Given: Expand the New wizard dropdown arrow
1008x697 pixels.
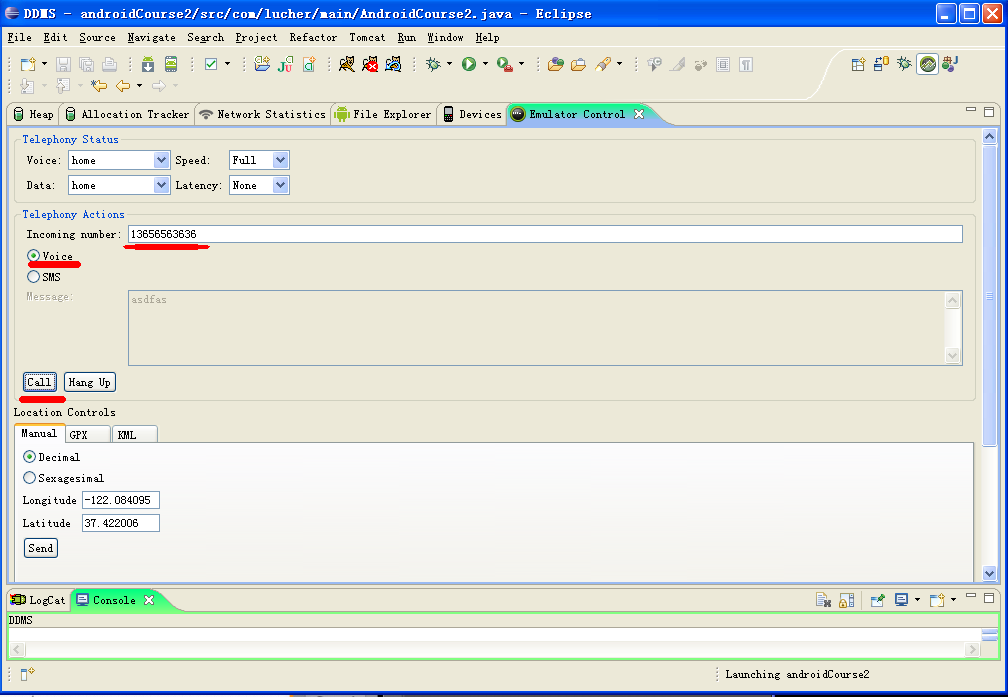Looking at the screenshot, I should [44, 64].
